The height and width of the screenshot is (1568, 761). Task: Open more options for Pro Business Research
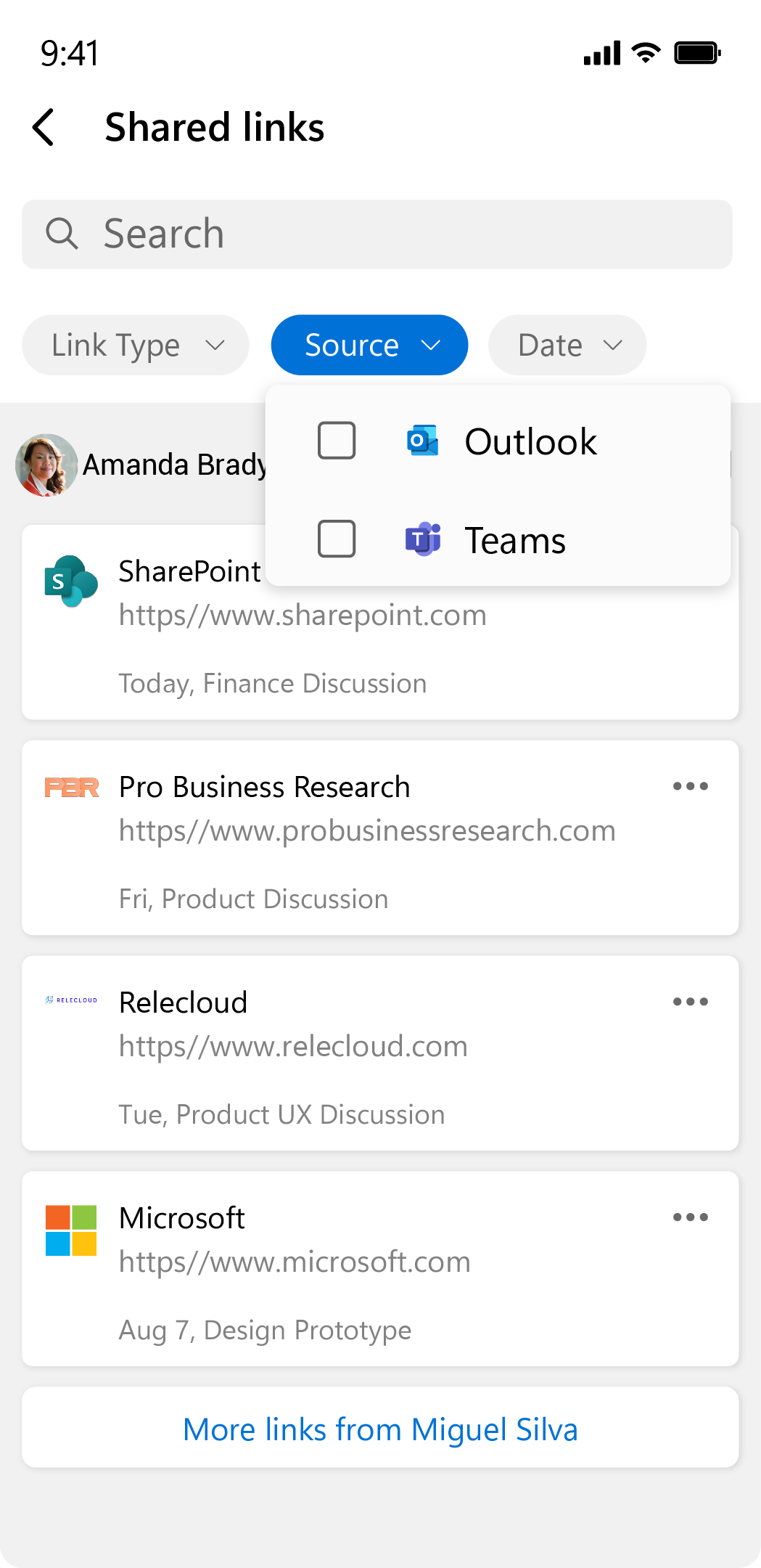pyautogui.click(x=690, y=786)
